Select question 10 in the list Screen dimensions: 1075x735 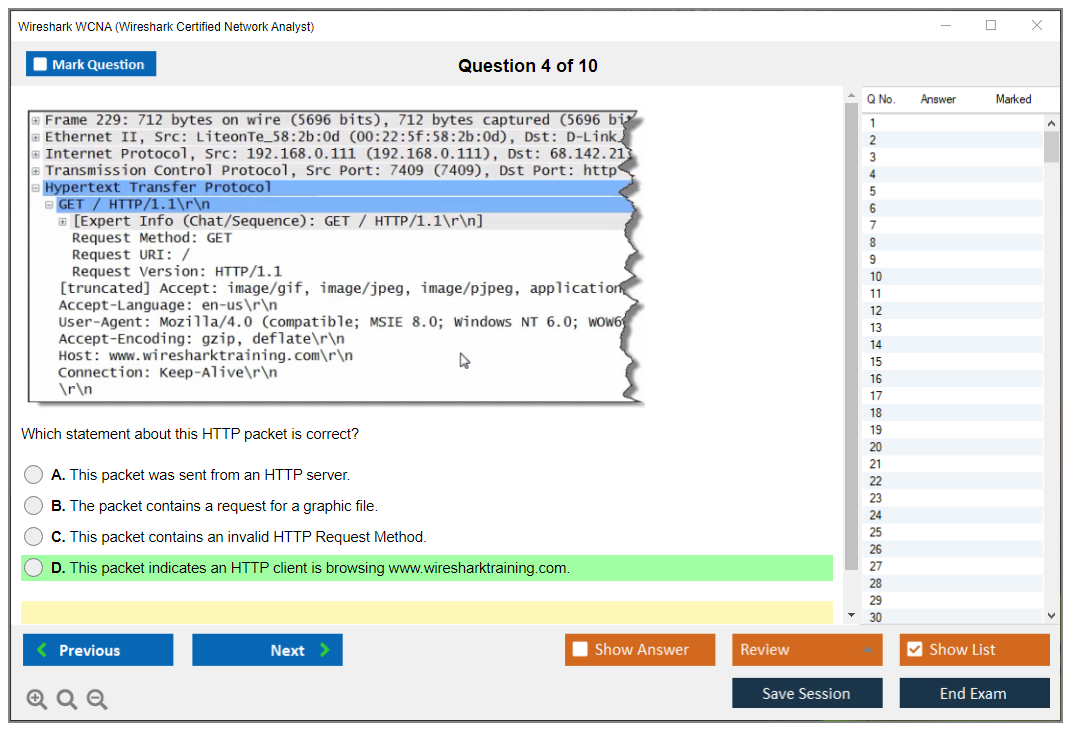[876, 277]
